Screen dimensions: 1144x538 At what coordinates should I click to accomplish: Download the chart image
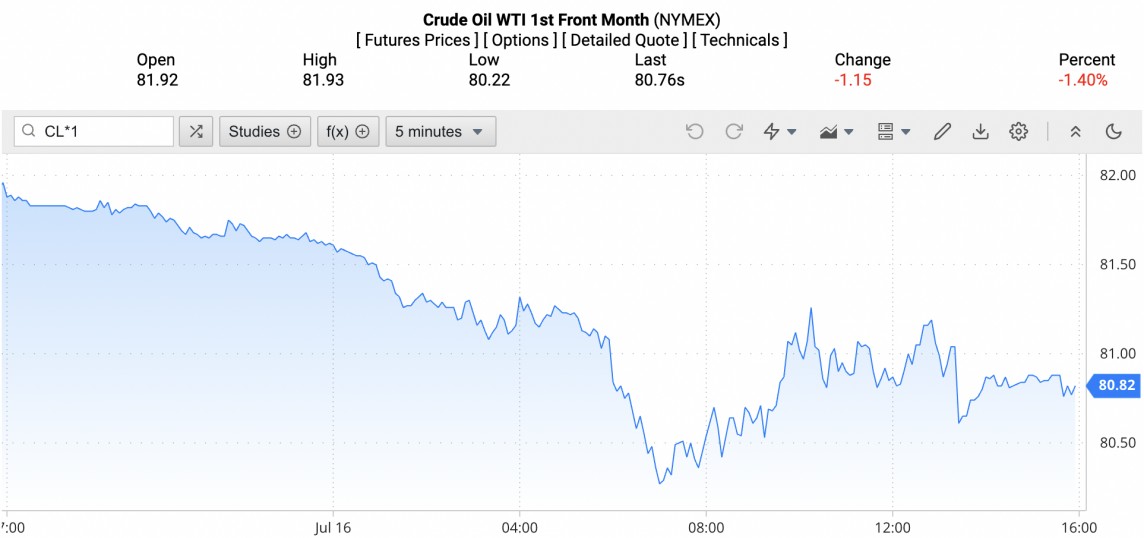[x=980, y=131]
